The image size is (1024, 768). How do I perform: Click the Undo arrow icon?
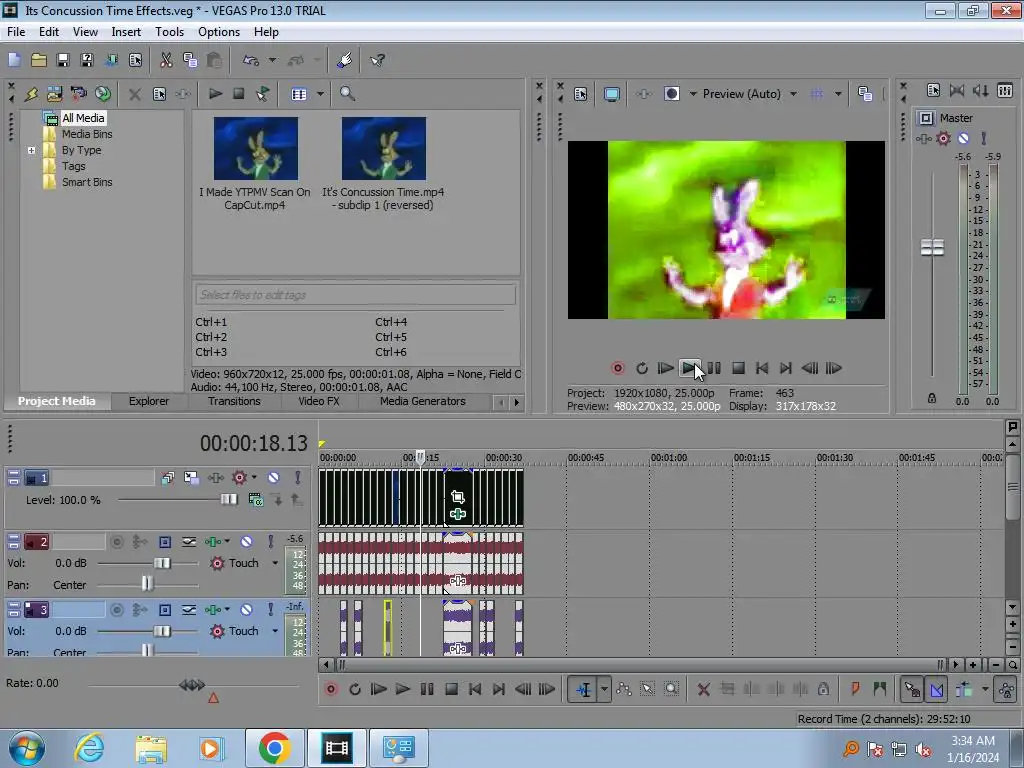point(251,60)
